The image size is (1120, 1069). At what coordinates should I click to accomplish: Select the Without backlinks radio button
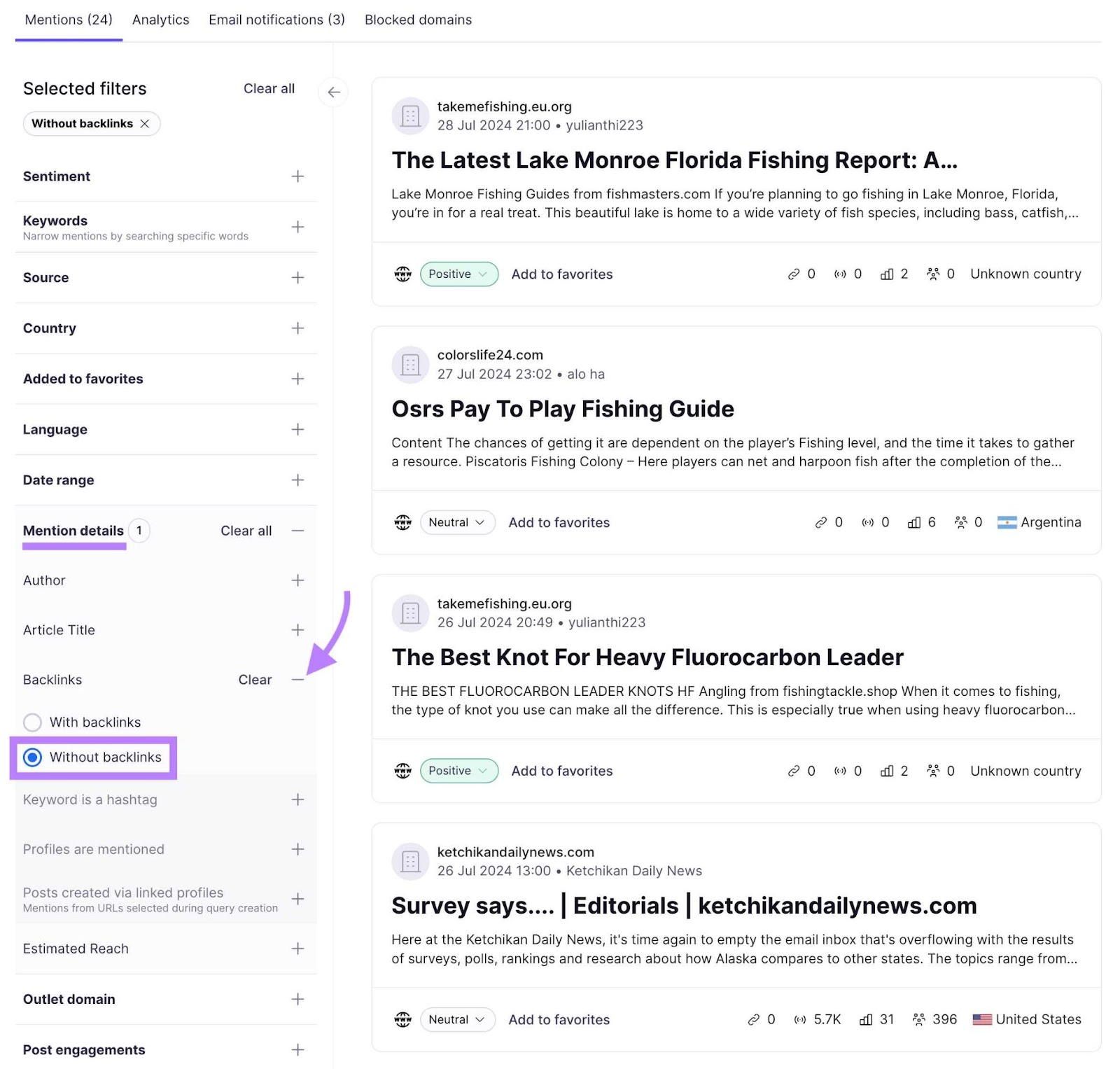pyautogui.click(x=32, y=757)
